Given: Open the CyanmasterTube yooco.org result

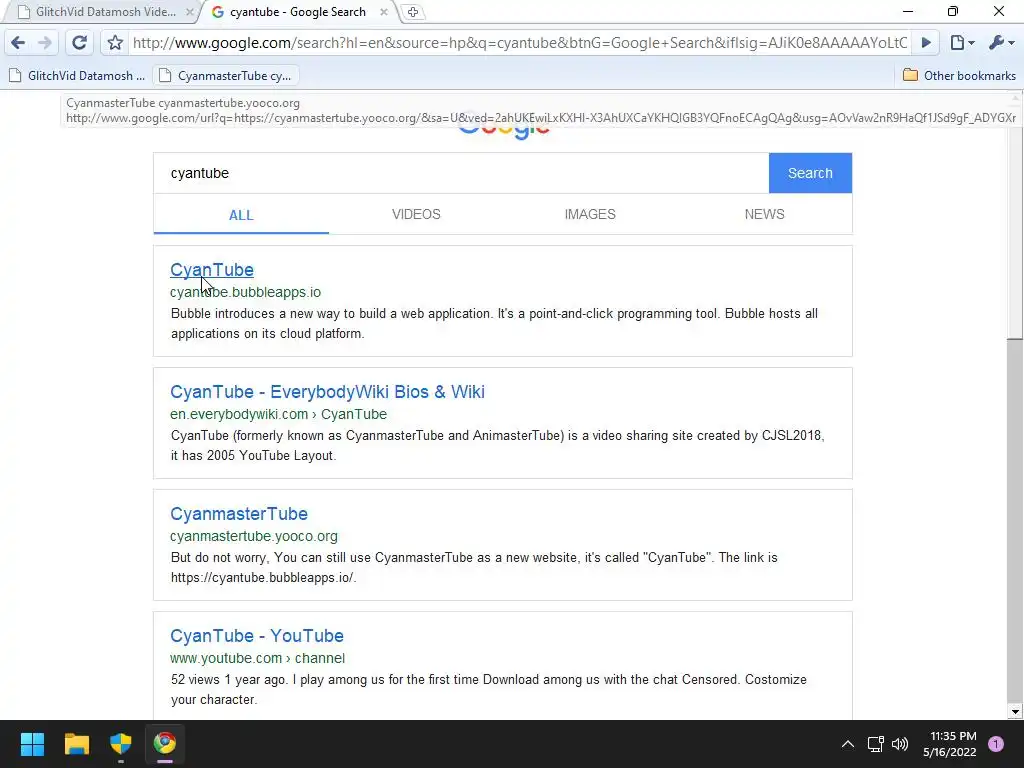Looking at the screenshot, I should point(238,514).
